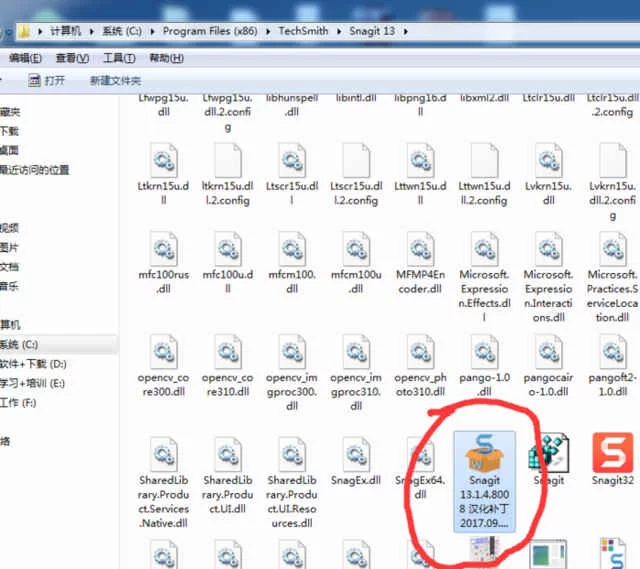640x569 pixels.
Task: Select the pangocairo-1.0.dll file
Action: pyautogui.click(x=549, y=366)
